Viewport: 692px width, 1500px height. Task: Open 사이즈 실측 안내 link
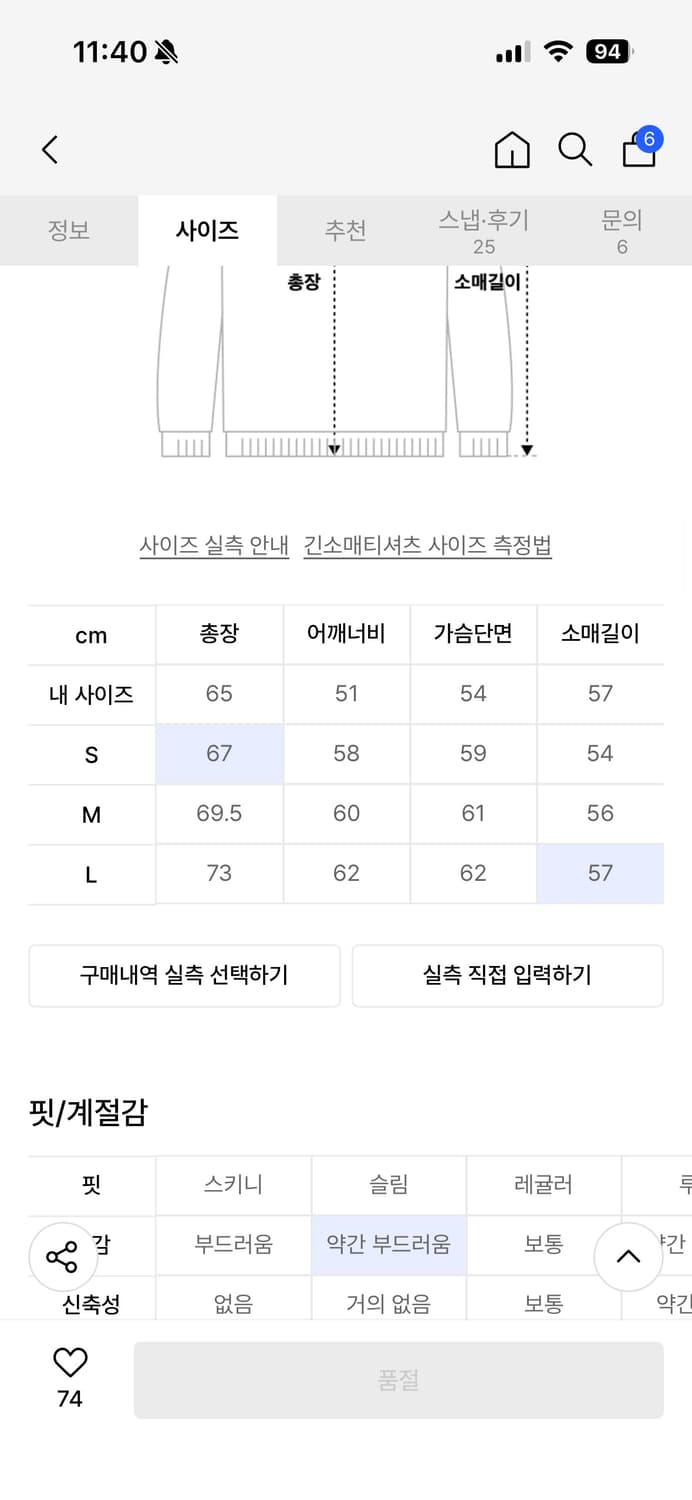(x=214, y=546)
